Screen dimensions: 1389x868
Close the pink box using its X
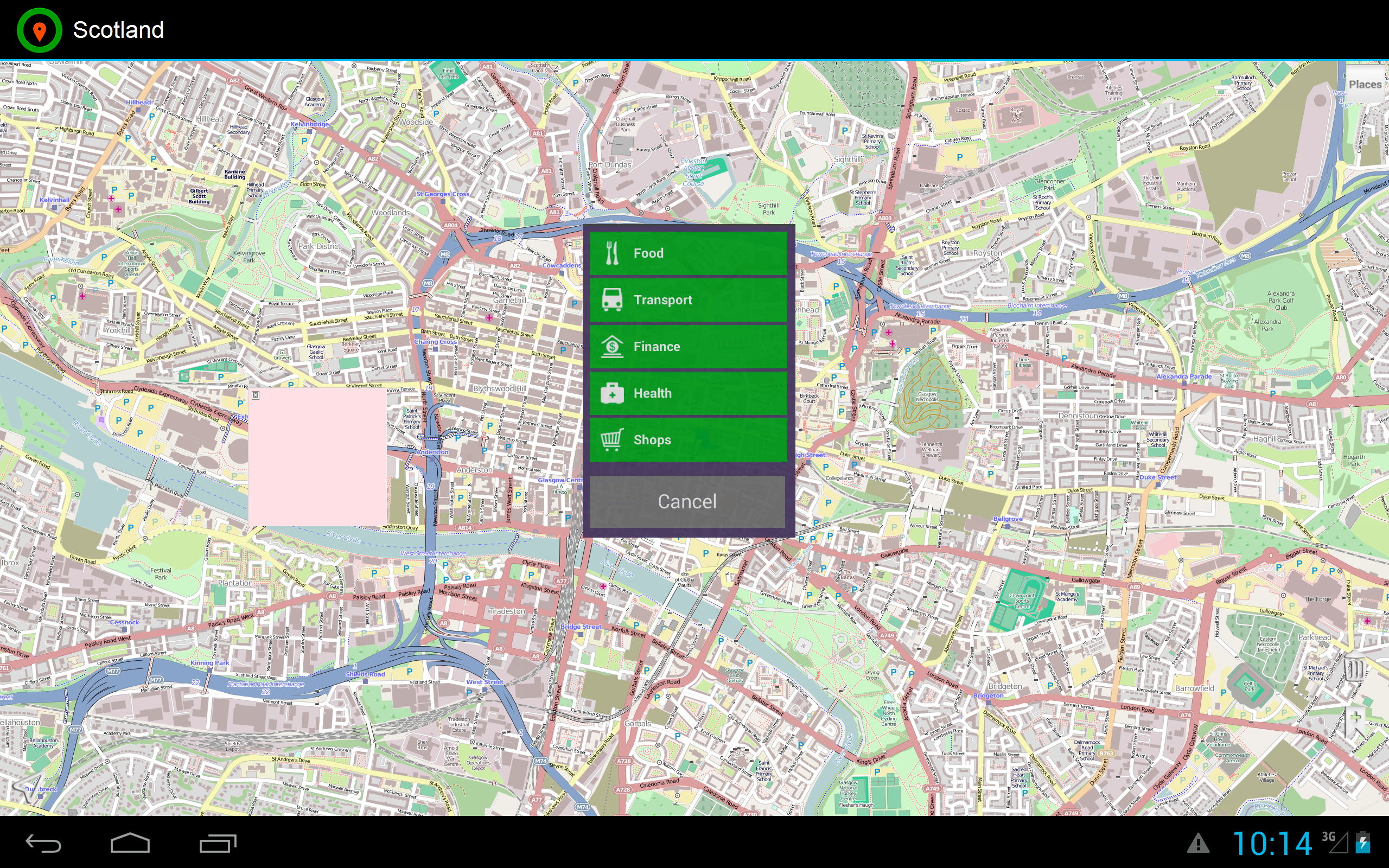pyautogui.click(x=256, y=395)
